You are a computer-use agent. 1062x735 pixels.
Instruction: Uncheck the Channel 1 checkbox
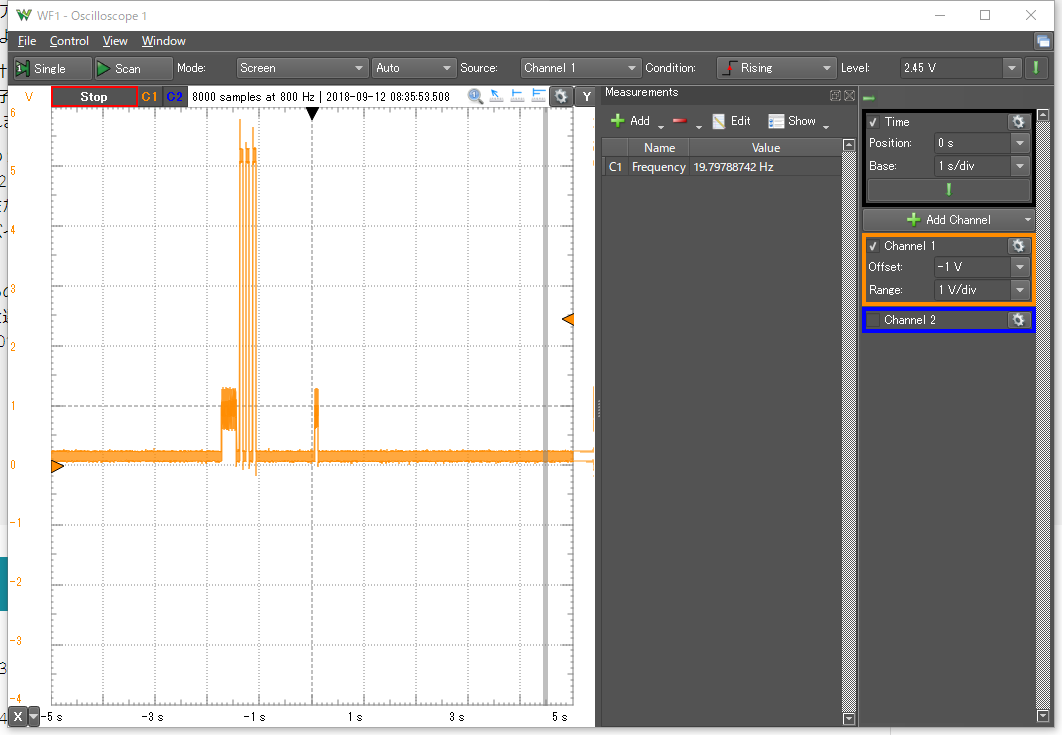click(x=874, y=246)
